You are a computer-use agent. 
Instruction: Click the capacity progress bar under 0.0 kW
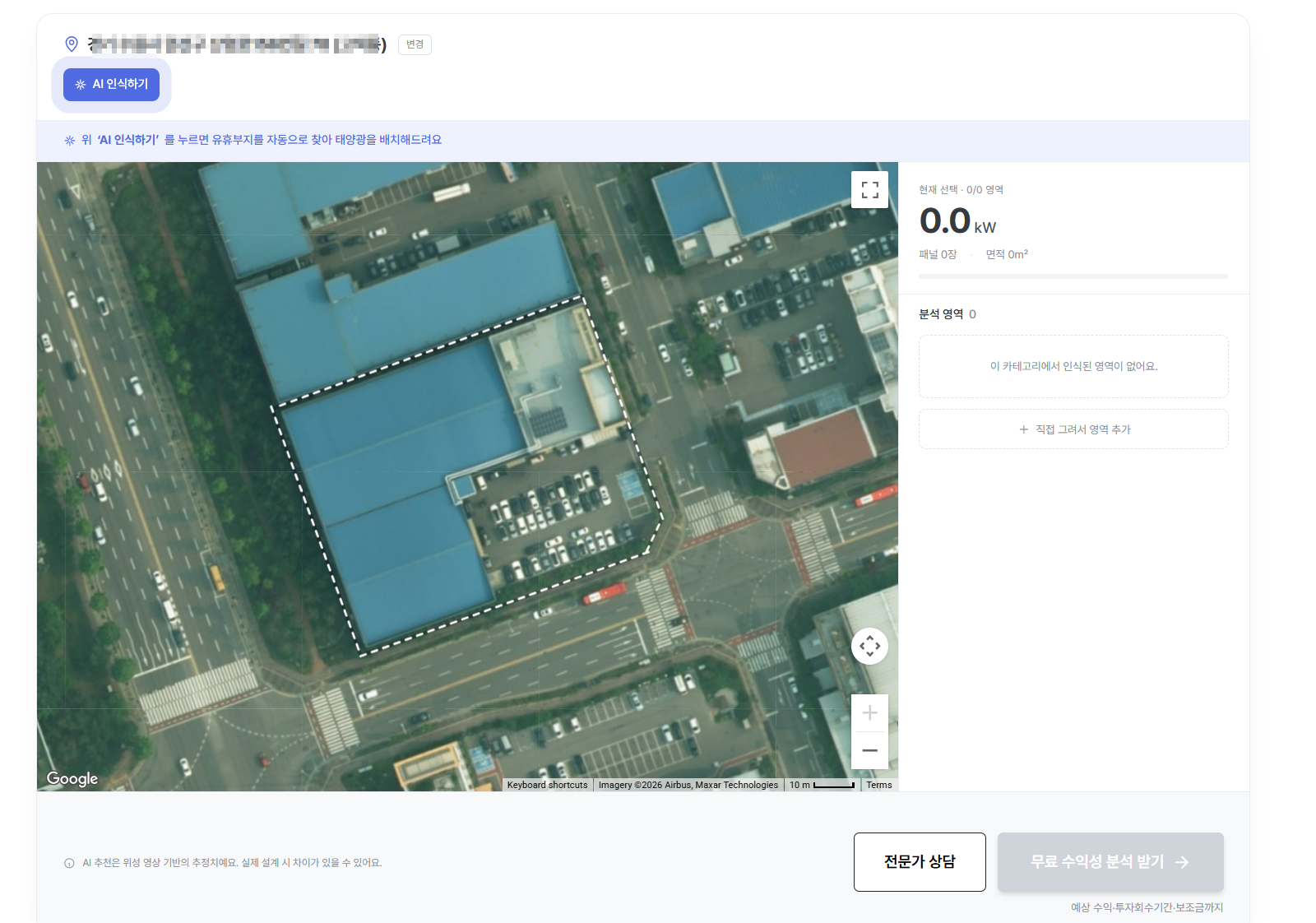(x=1073, y=276)
